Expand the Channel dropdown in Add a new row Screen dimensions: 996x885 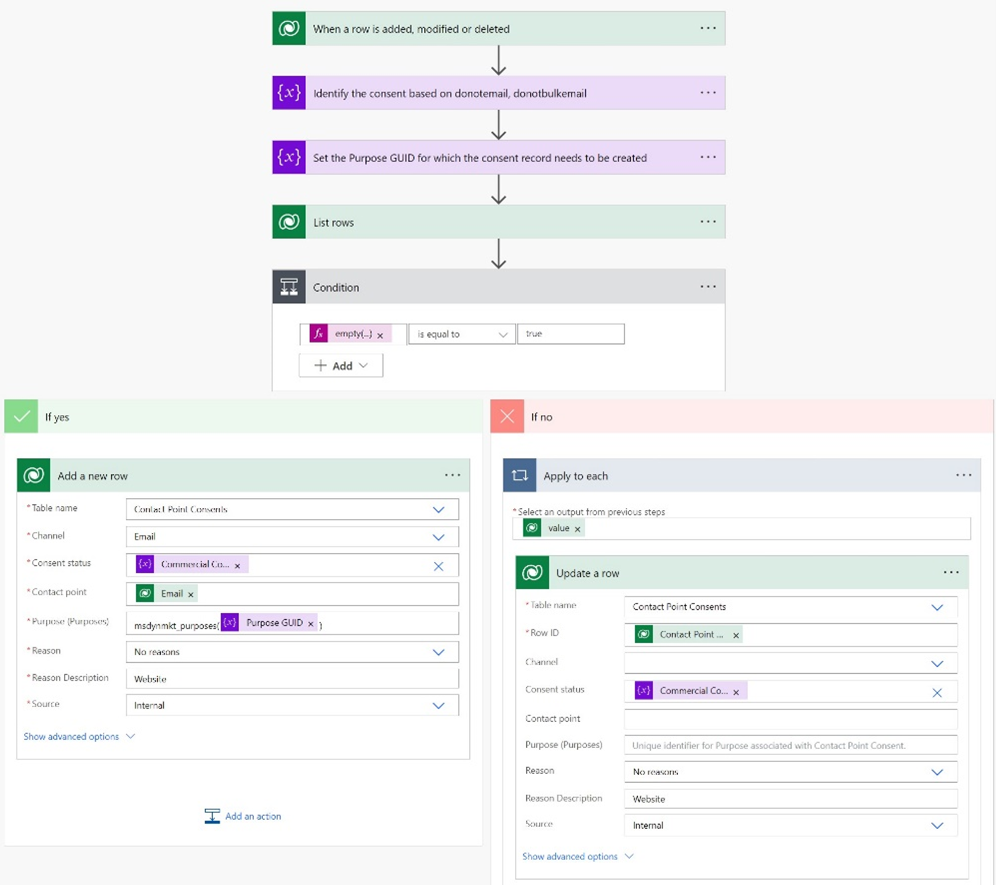pyautogui.click(x=438, y=537)
